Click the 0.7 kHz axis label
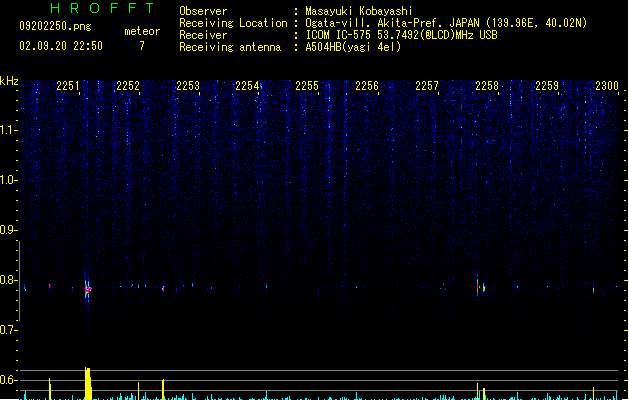The image size is (629, 400). 8,330
